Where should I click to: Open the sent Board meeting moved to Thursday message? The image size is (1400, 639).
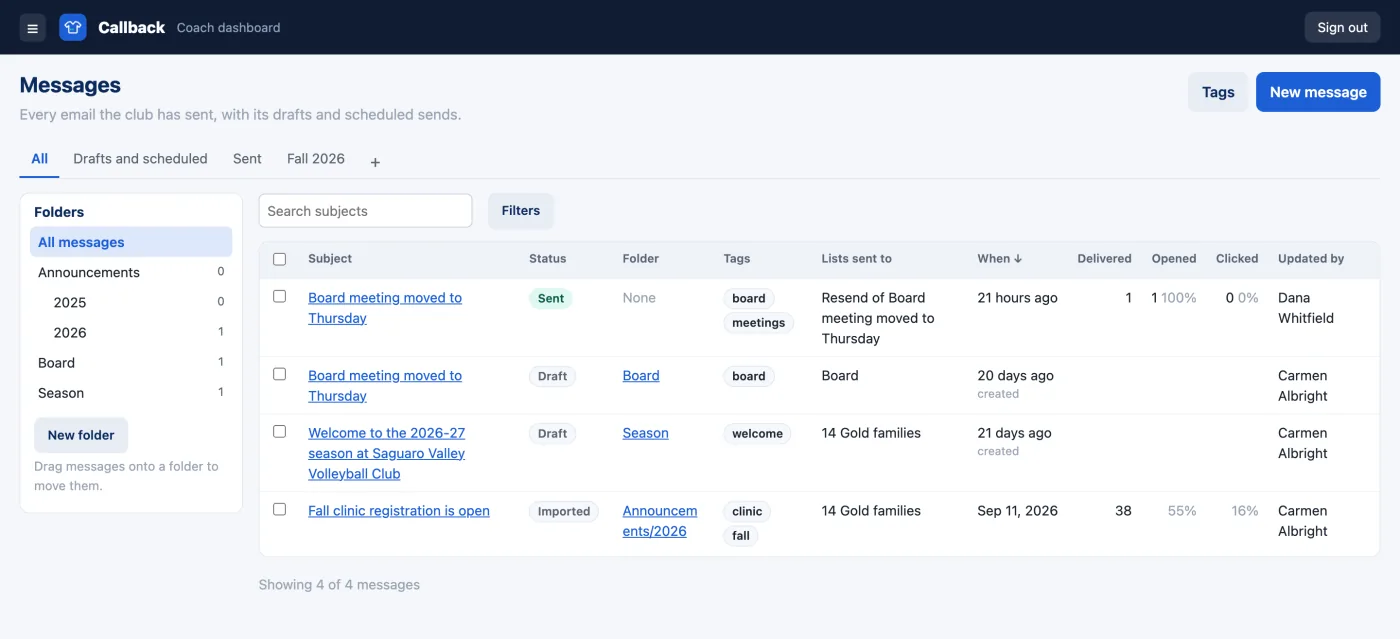[385, 308]
